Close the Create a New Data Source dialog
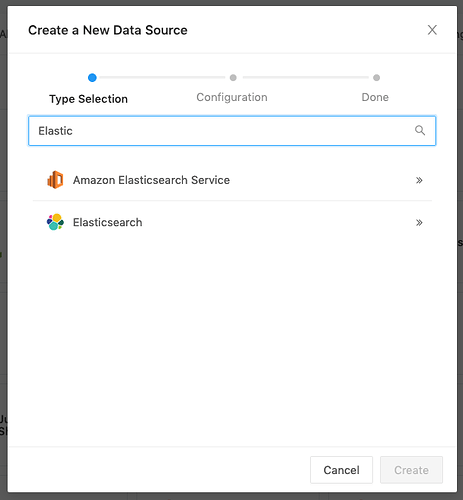 (x=432, y=30)
